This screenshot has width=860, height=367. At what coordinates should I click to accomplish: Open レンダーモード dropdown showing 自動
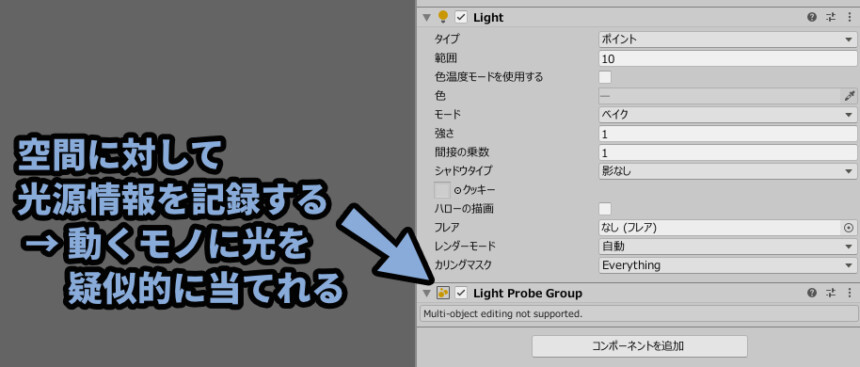click(x=727, y=247)
